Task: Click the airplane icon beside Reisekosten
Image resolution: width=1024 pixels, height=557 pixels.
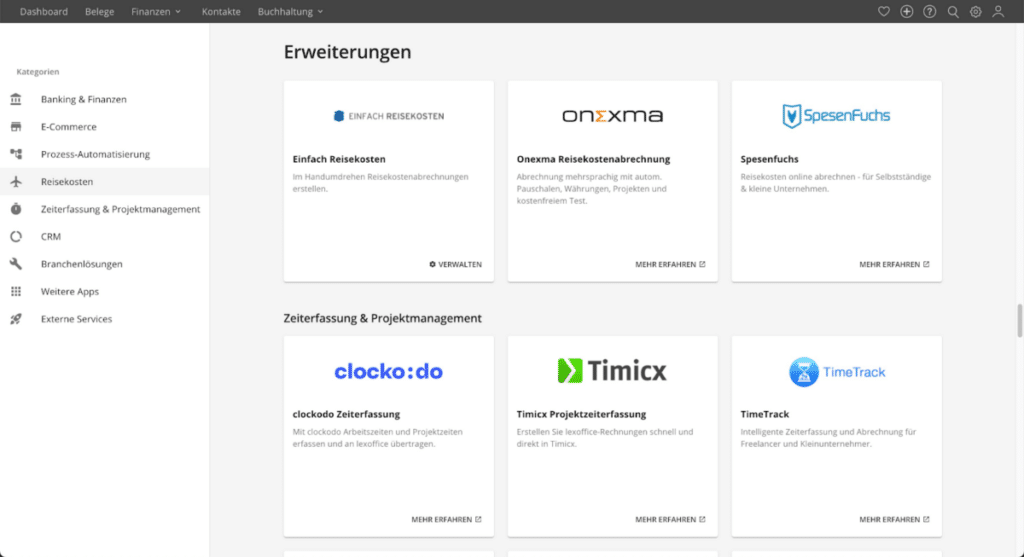Action: [x=16, y=182]
